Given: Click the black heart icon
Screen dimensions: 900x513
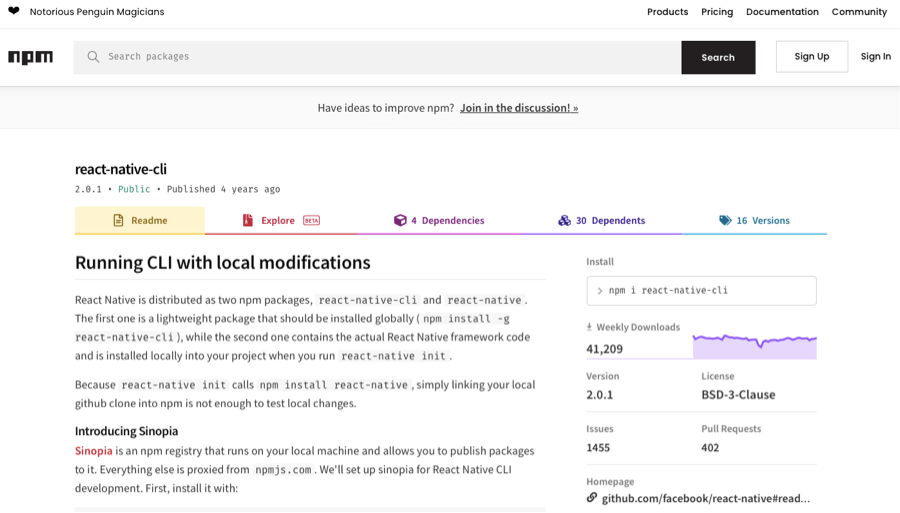Looking at the screenshot, I should (x=14, y=11).
